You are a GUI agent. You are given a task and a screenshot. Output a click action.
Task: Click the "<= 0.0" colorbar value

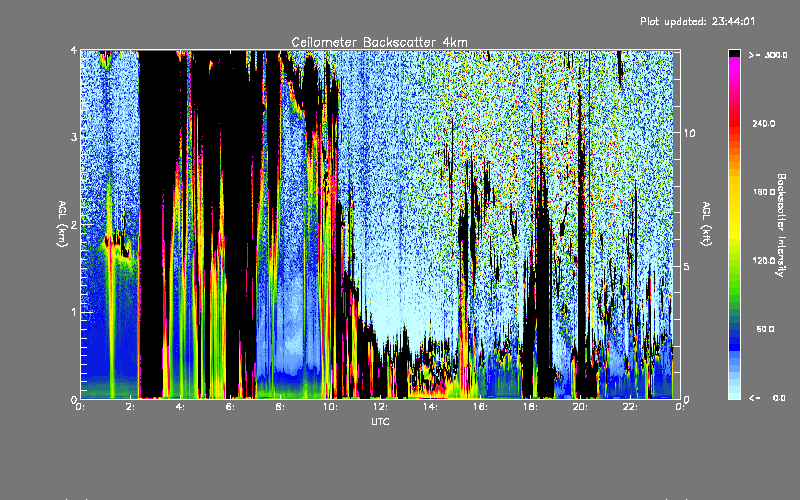(768, 397)
